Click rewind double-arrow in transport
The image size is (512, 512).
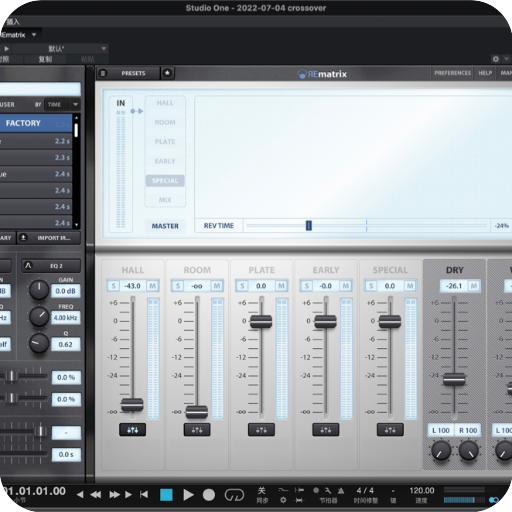pyautogui.click(x=96, y=495)
